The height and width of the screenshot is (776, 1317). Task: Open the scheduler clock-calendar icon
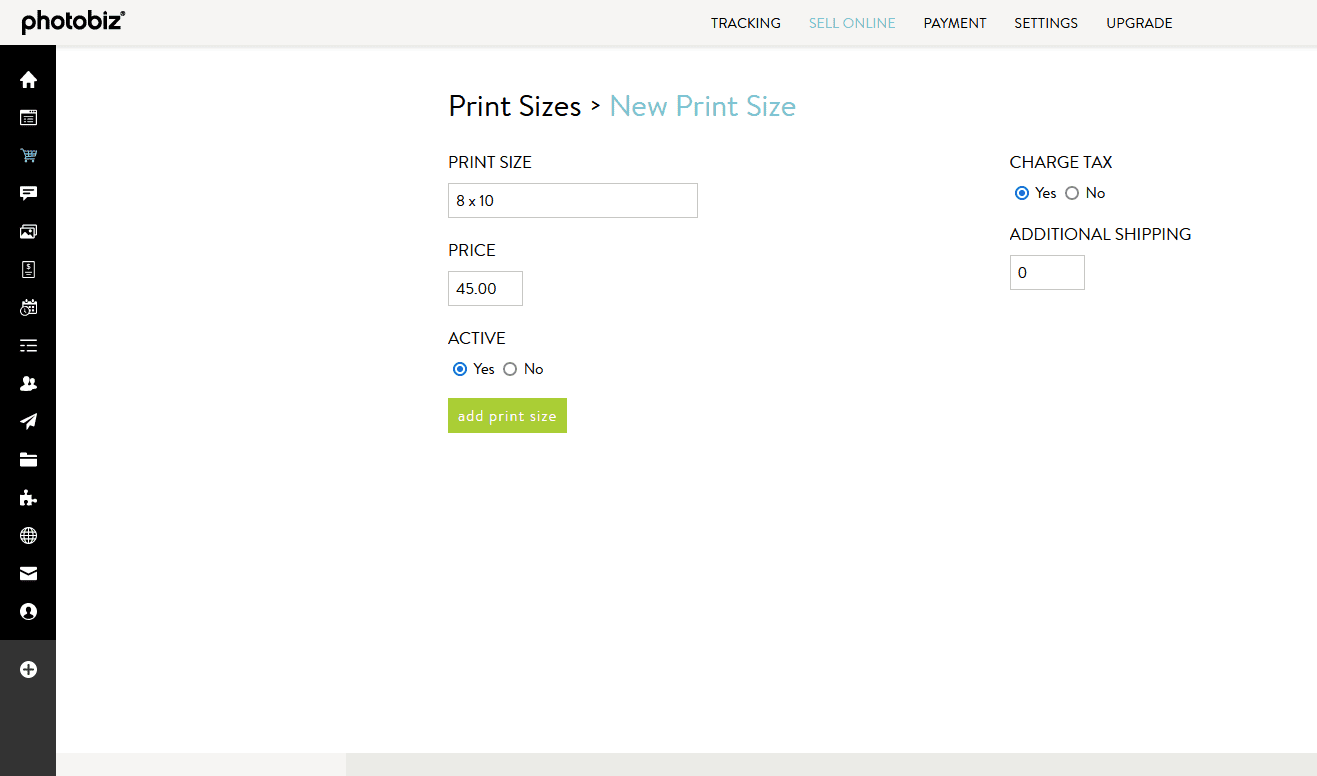[x=28, y=307]
